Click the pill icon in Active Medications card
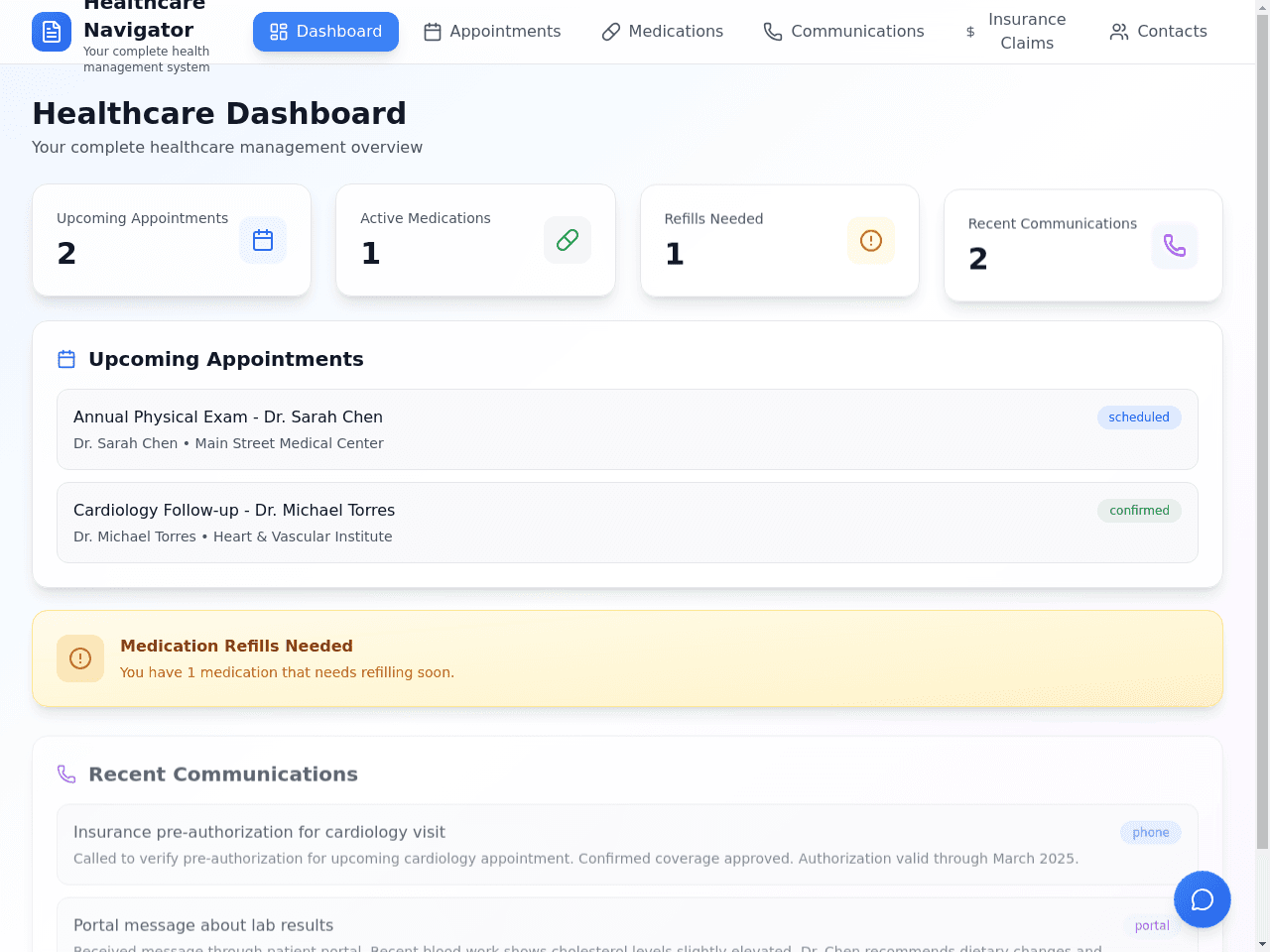Viewport: 1270px width, 952px height. coord(568,240)
